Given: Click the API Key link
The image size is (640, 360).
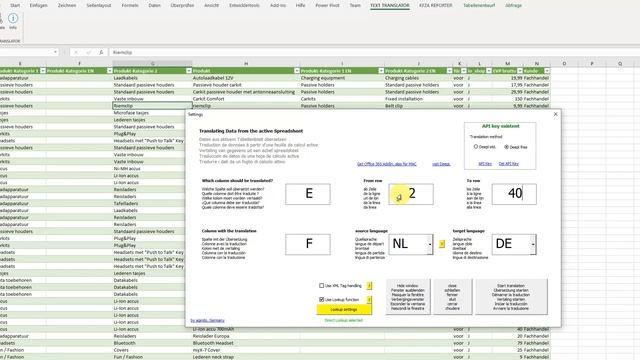Looking at the screenshot, I should (485, 164).
